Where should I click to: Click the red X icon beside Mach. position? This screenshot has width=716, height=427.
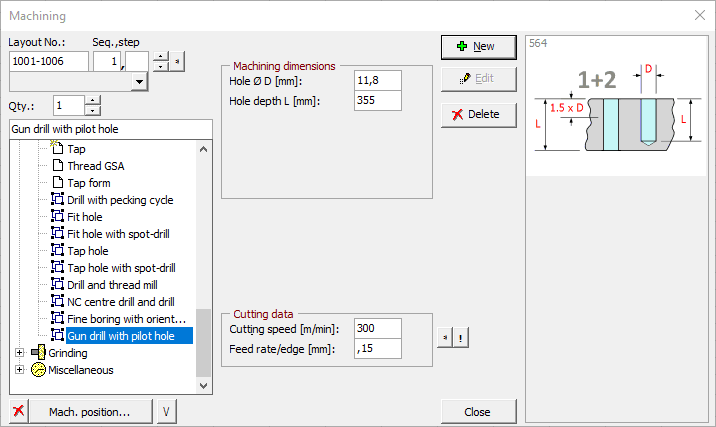pyautogui.click(x=18, y=411)
